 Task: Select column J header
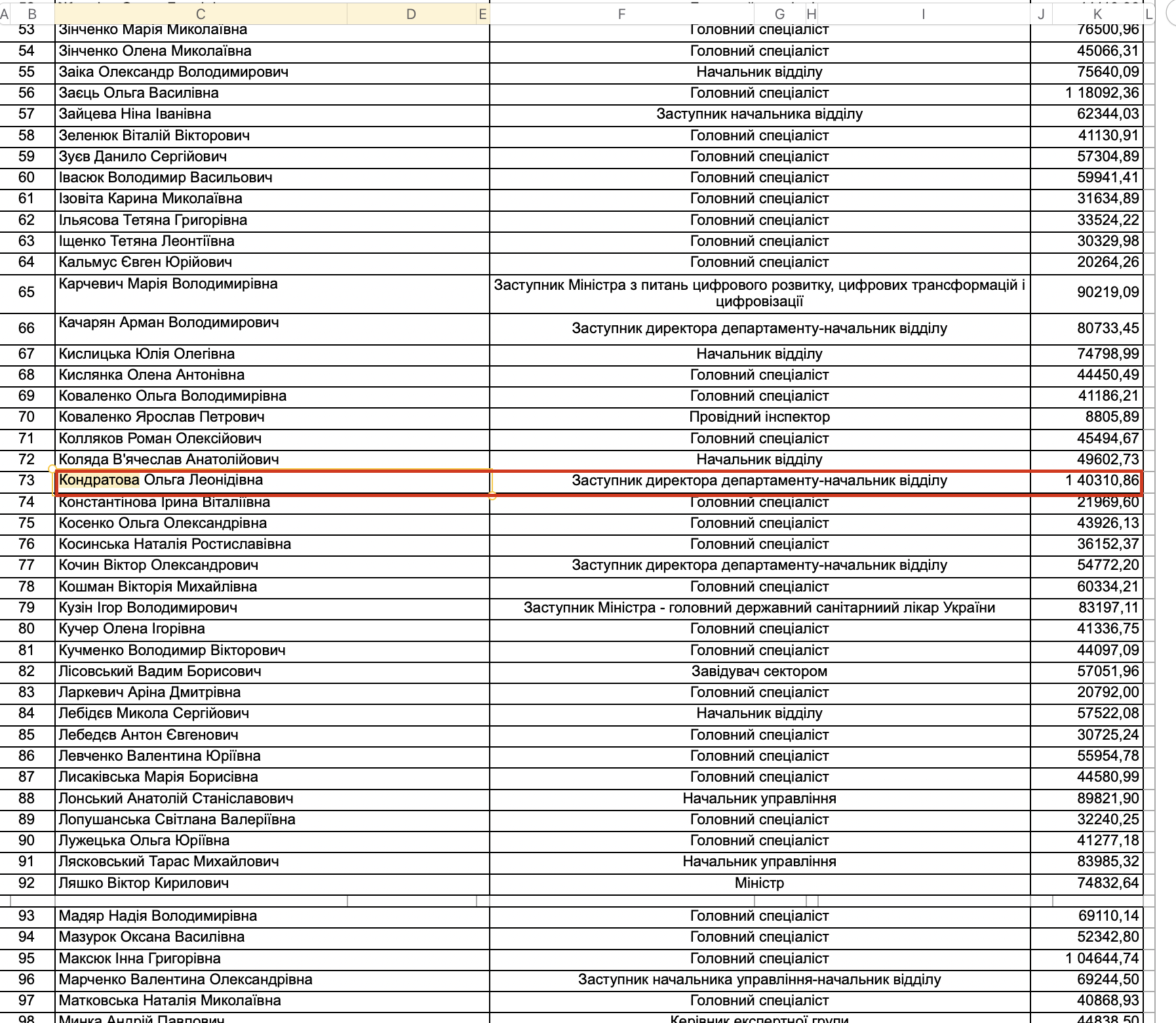[1041, 14]
